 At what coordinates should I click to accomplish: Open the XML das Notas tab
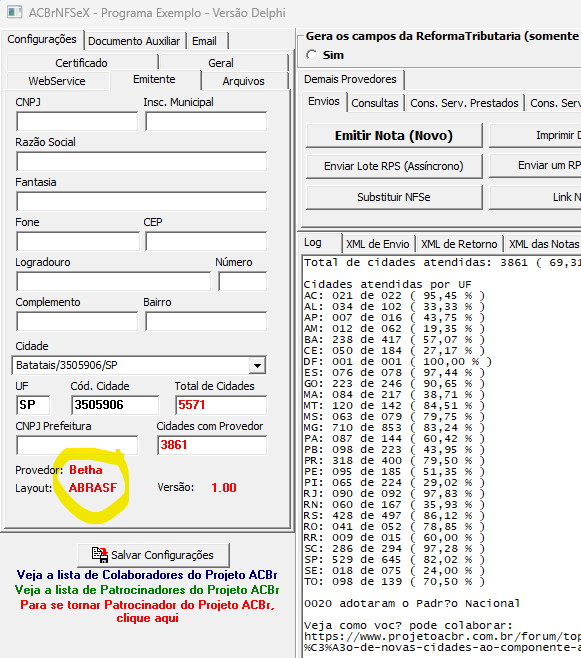[543, 244]
